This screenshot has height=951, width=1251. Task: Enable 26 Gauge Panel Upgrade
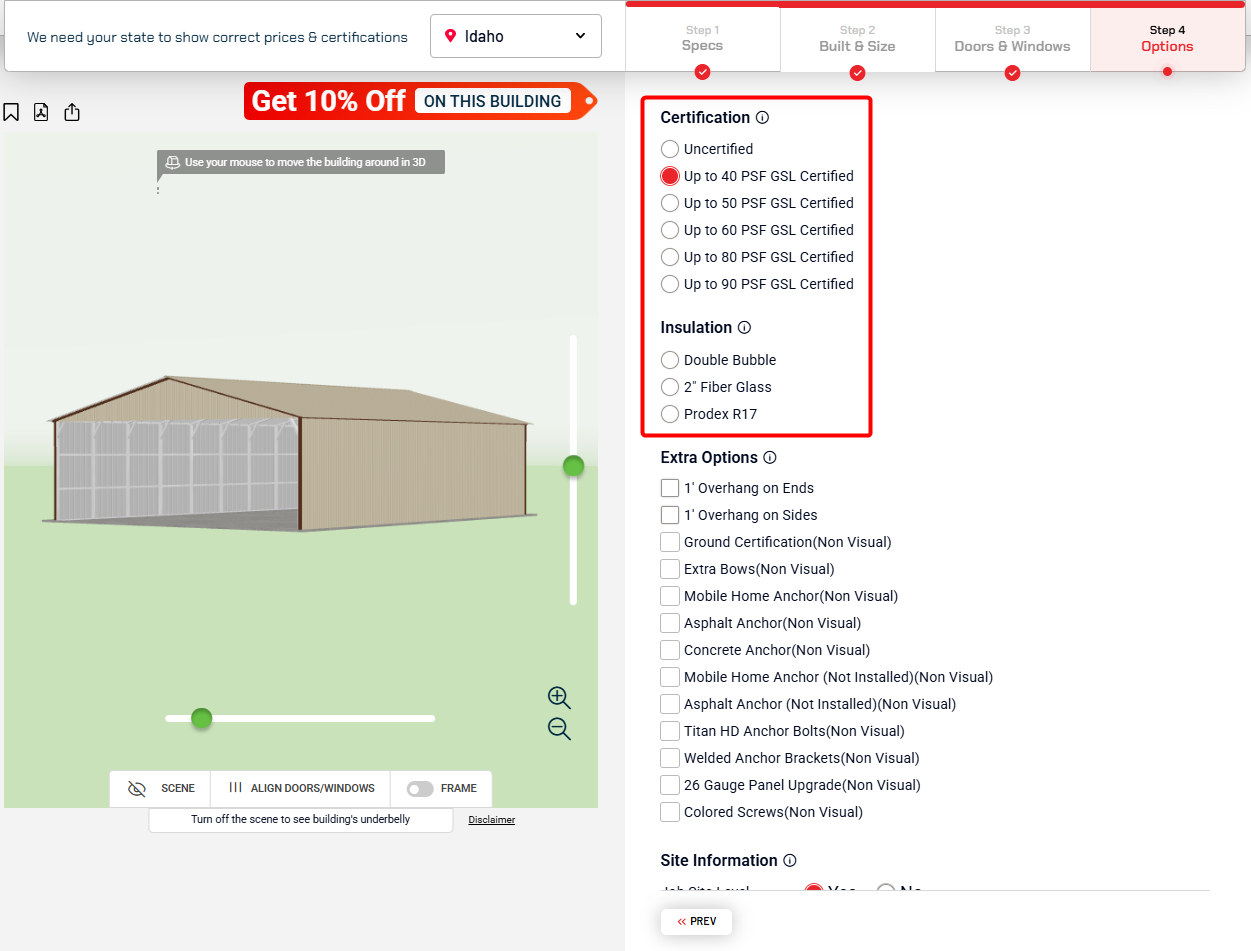[670, 785]
